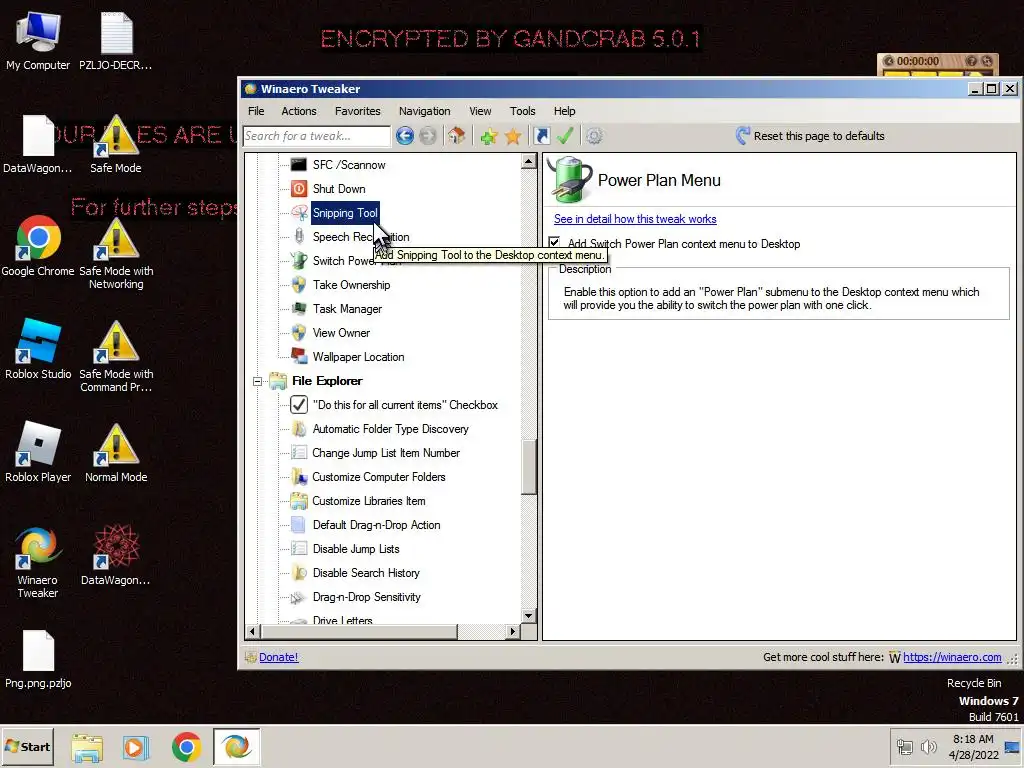Select Customize Libraries Item in tree

[368, 501]
